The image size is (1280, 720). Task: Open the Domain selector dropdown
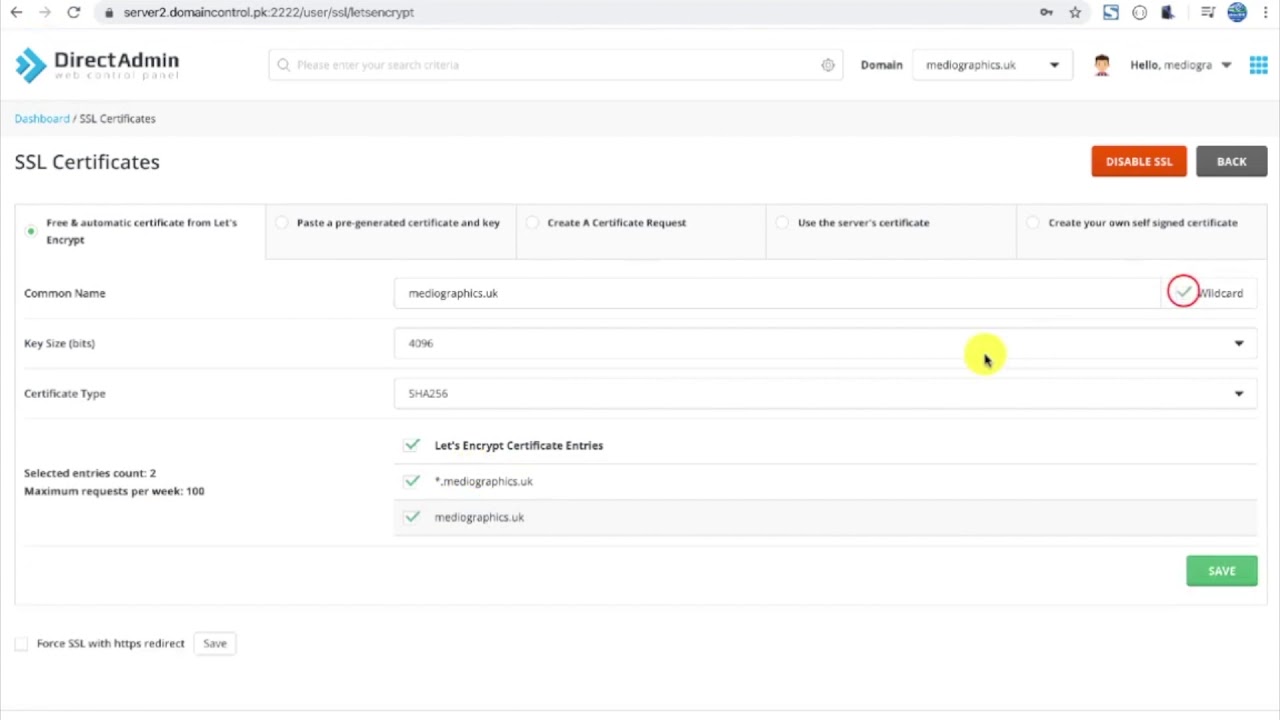990,65
